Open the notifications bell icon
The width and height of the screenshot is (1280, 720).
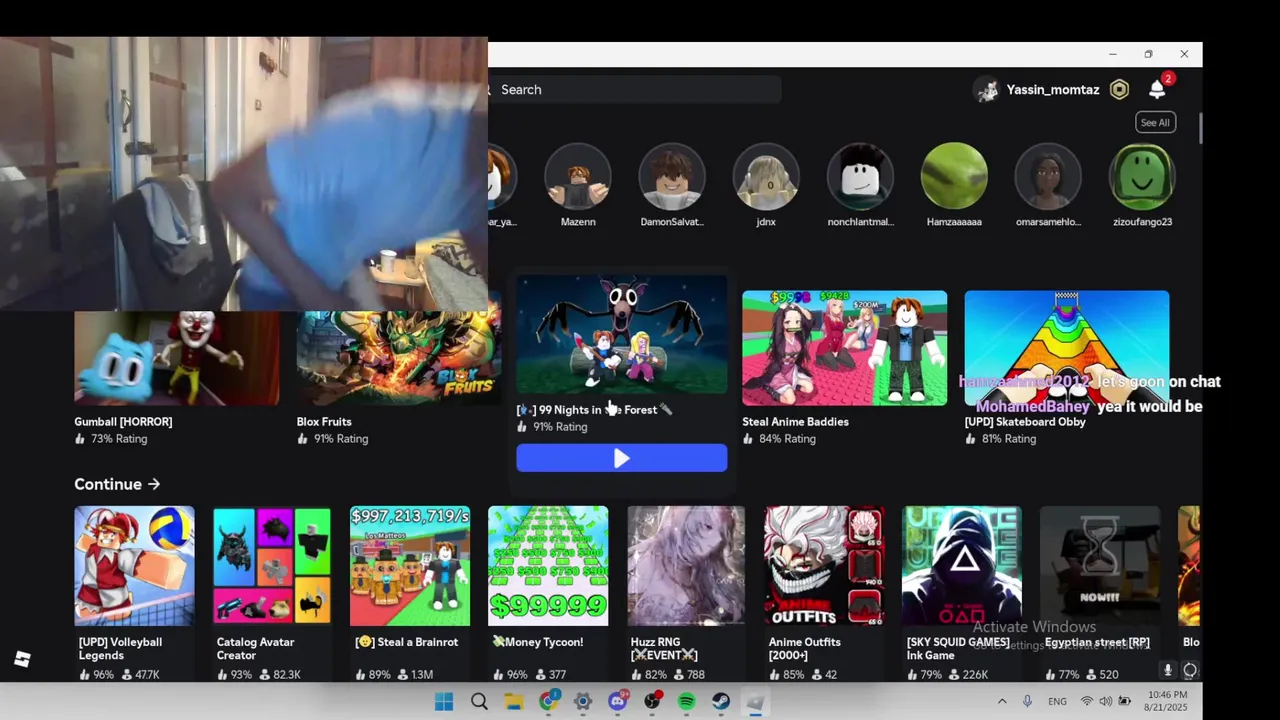coord(1157,90)
